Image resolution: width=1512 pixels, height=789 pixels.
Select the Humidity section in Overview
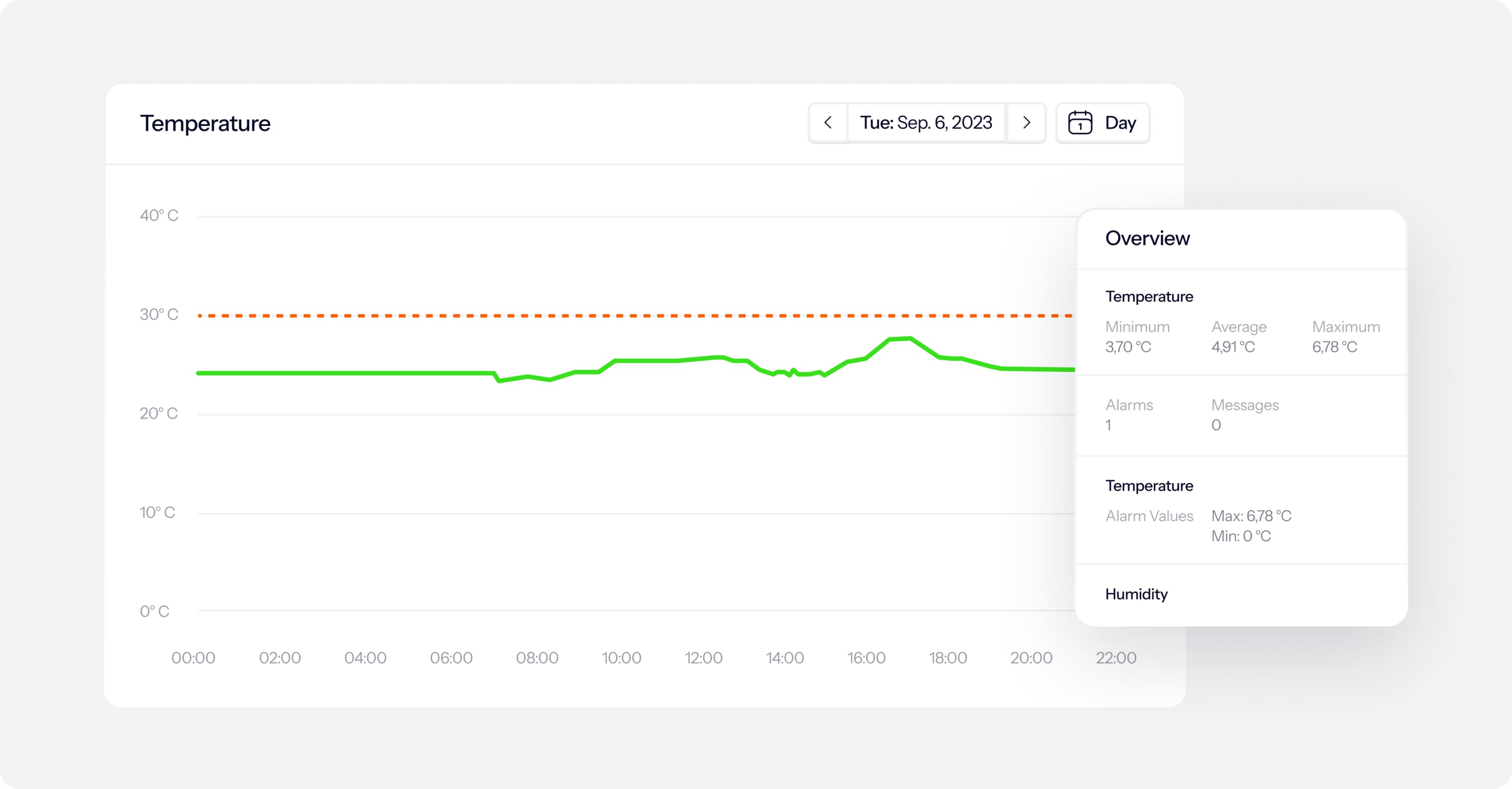(1136, 594)
